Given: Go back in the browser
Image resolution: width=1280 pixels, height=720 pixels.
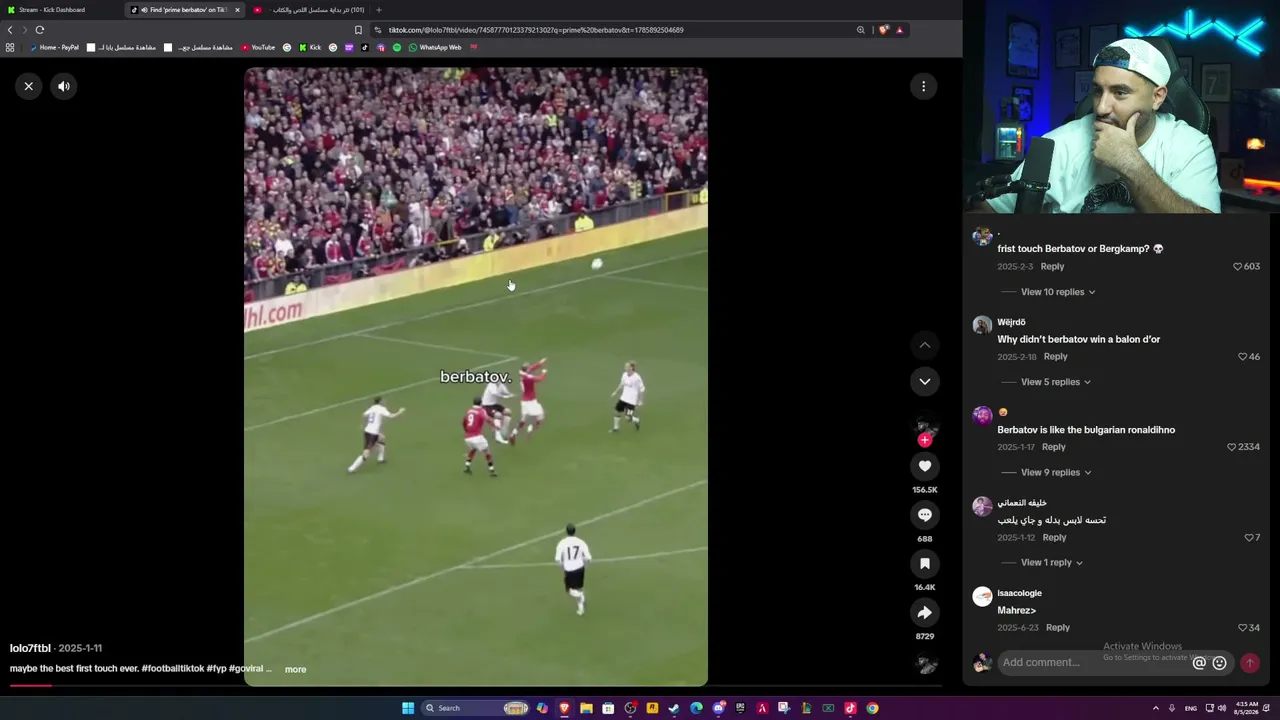Looking at the screenshot, I should (x=10, y=30).
